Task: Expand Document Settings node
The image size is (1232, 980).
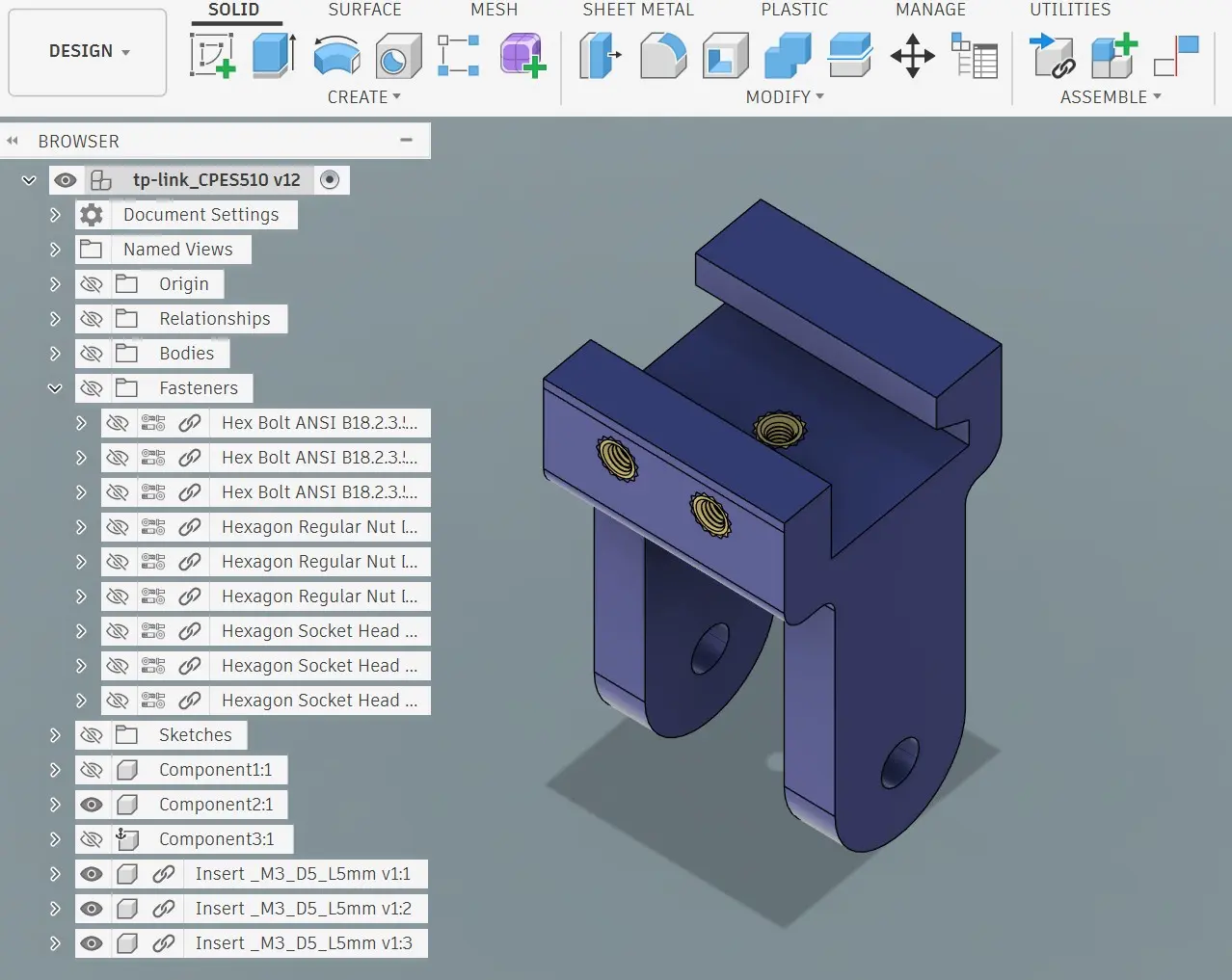Action: [55, 215]
